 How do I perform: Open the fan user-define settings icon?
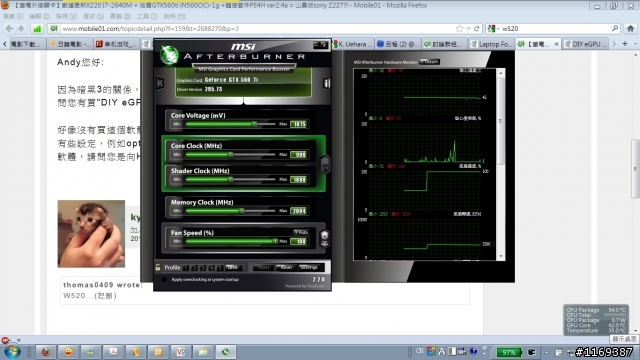coord(324,238)
